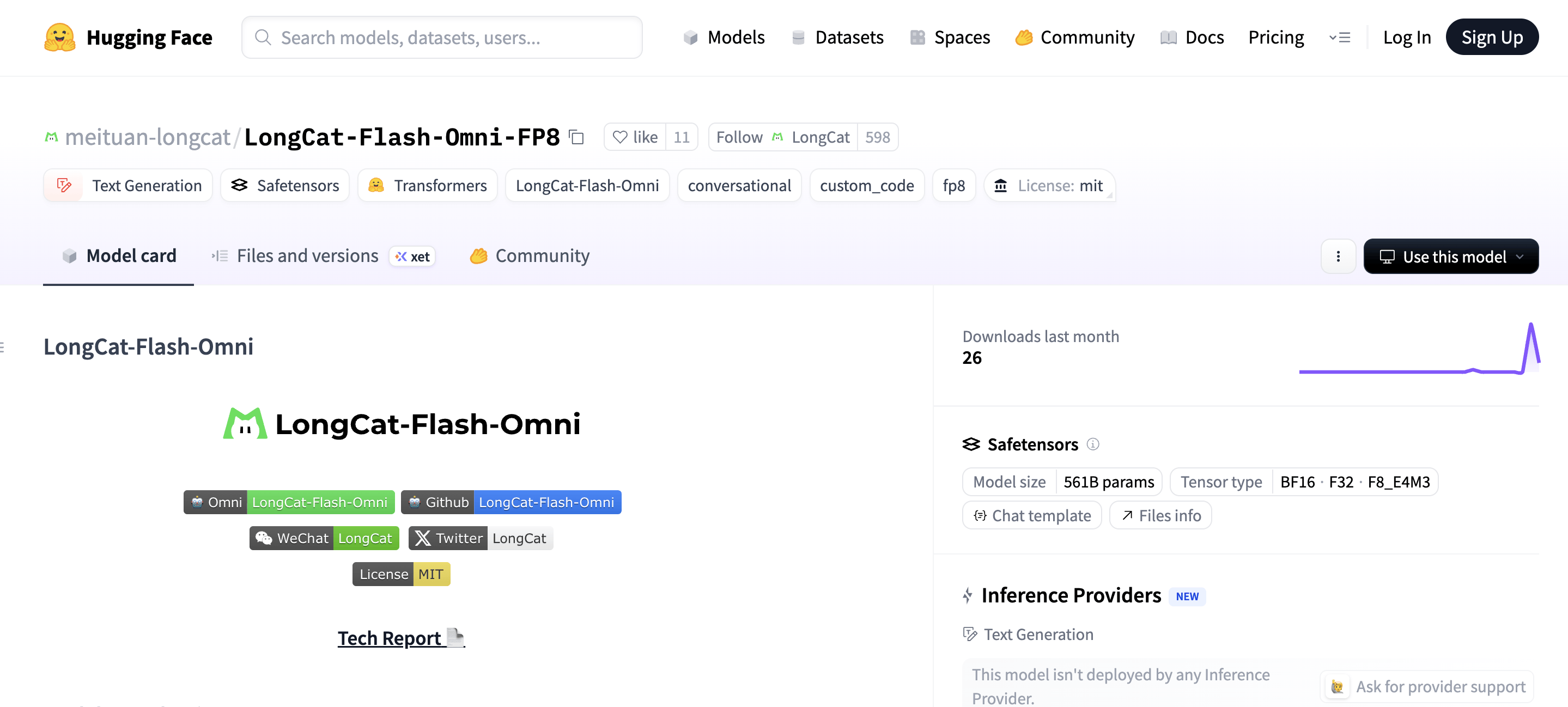Open the WeChat LongCat badge
The image size is (1568, 707).
[x=324, y=538]
